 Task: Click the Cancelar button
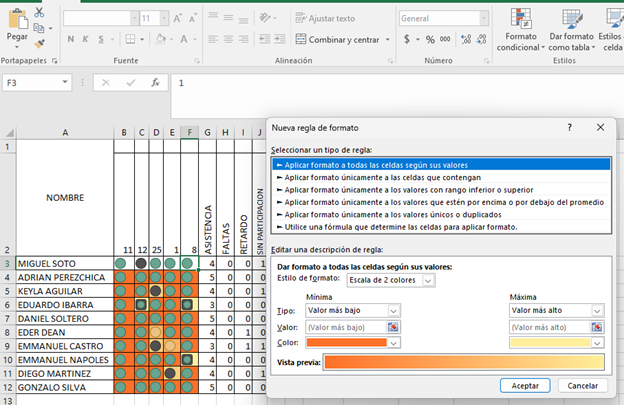pos(581,385)
